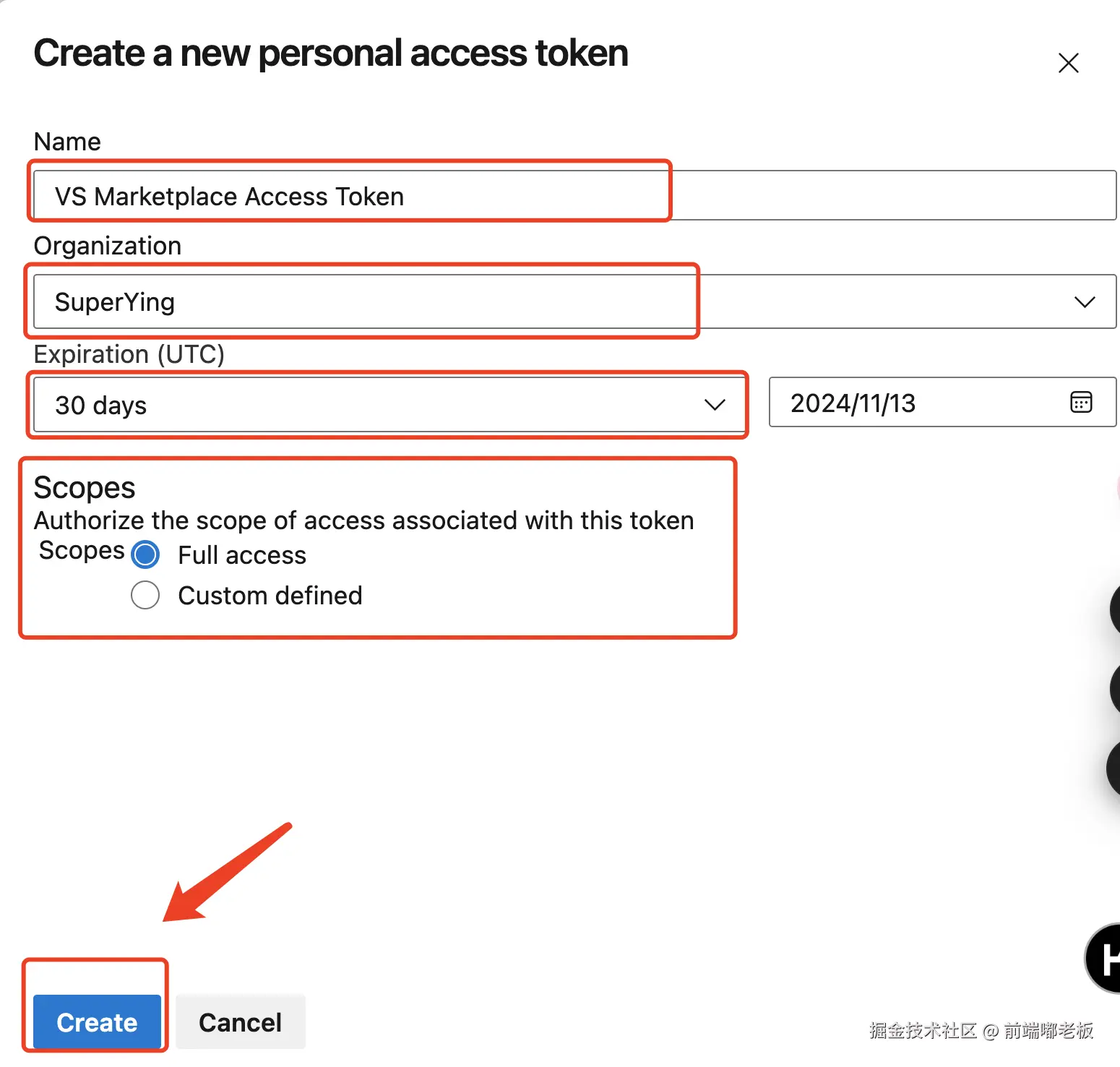
Task: Click the "Expiration (UTC)" field label
Action: click(x=129, y=354)
